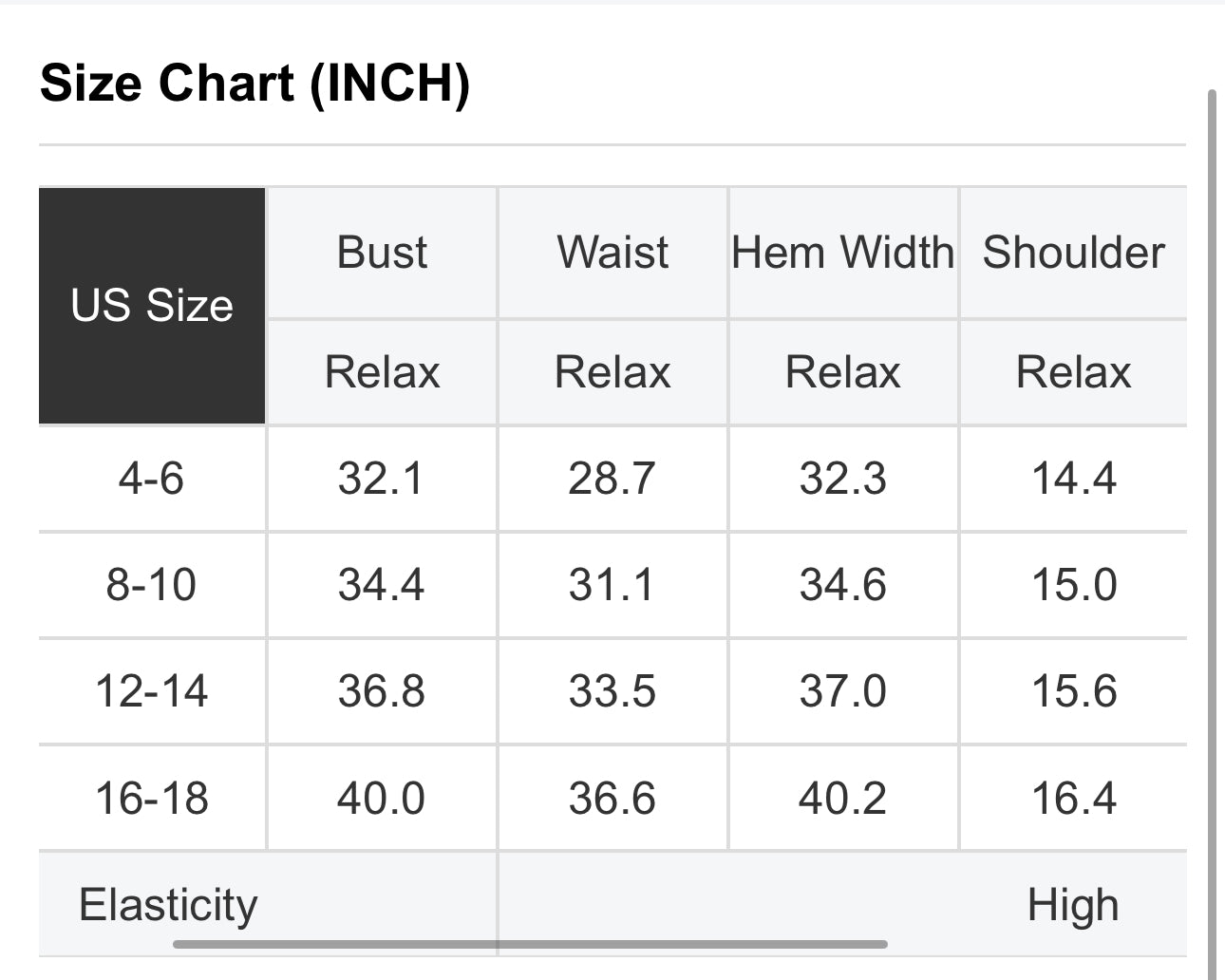Click the Waist column header
The height and width of the screenshot is (980, 1225).
tap(612, 253)
